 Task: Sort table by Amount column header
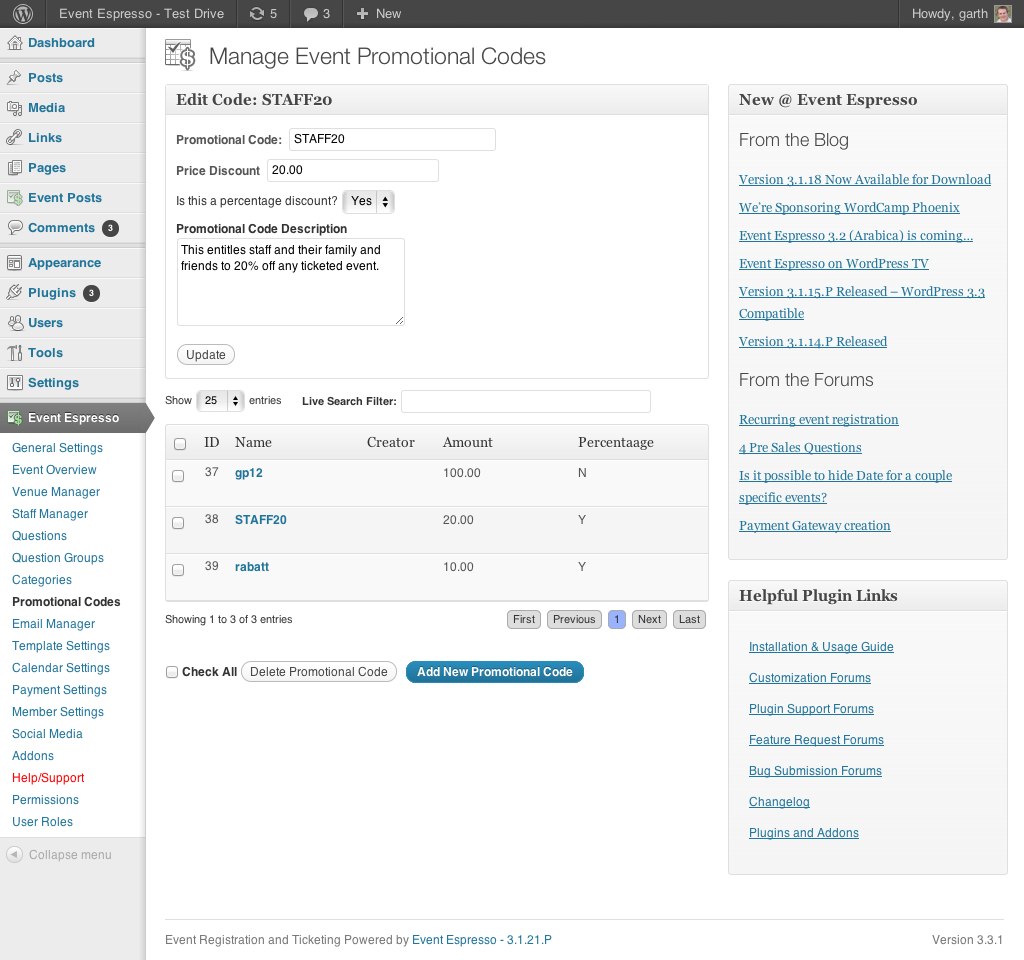click(468, 442)
